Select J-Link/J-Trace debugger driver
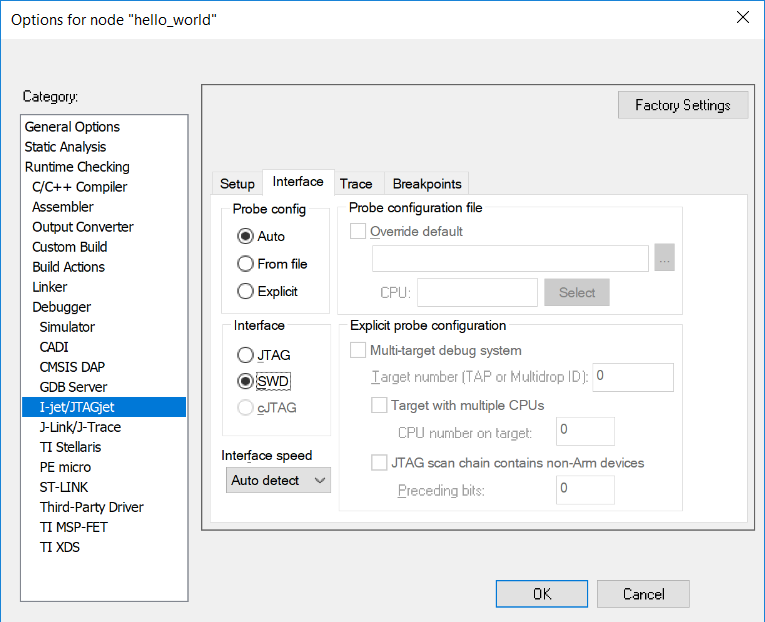The height and width of the screenshot is (622, 765). tap(80, 427)
